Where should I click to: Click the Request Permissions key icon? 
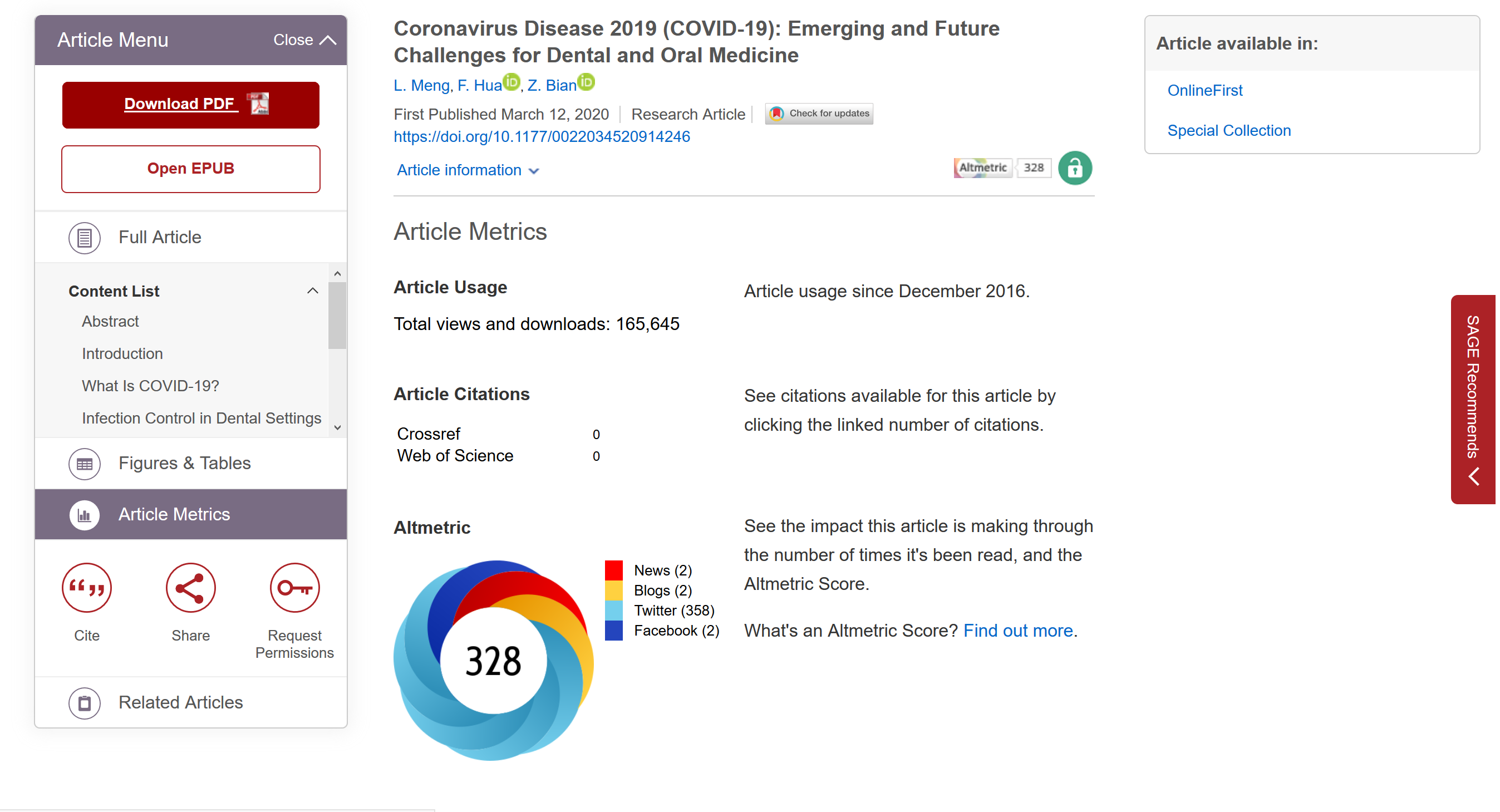point(294,587)
